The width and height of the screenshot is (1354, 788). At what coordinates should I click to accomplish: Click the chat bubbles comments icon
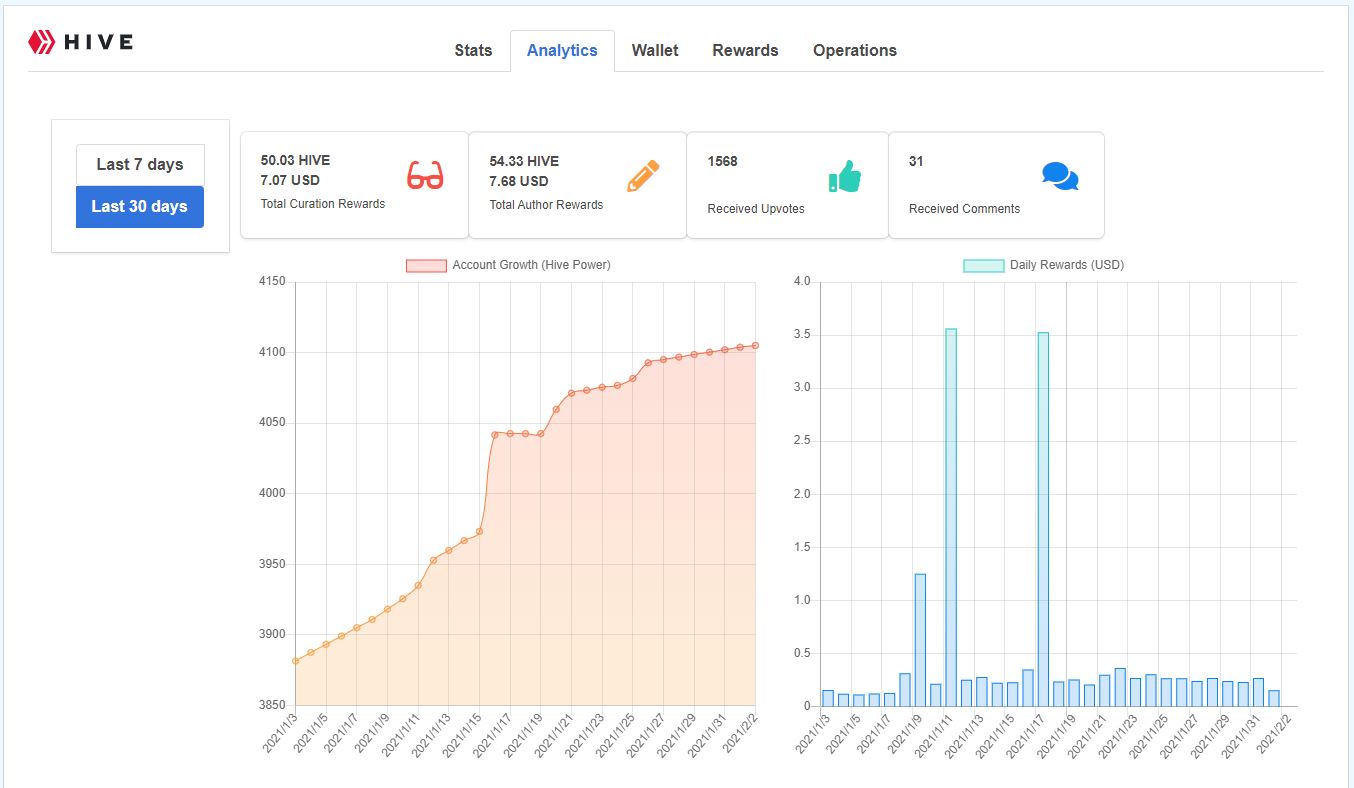tap(1060, 176)
